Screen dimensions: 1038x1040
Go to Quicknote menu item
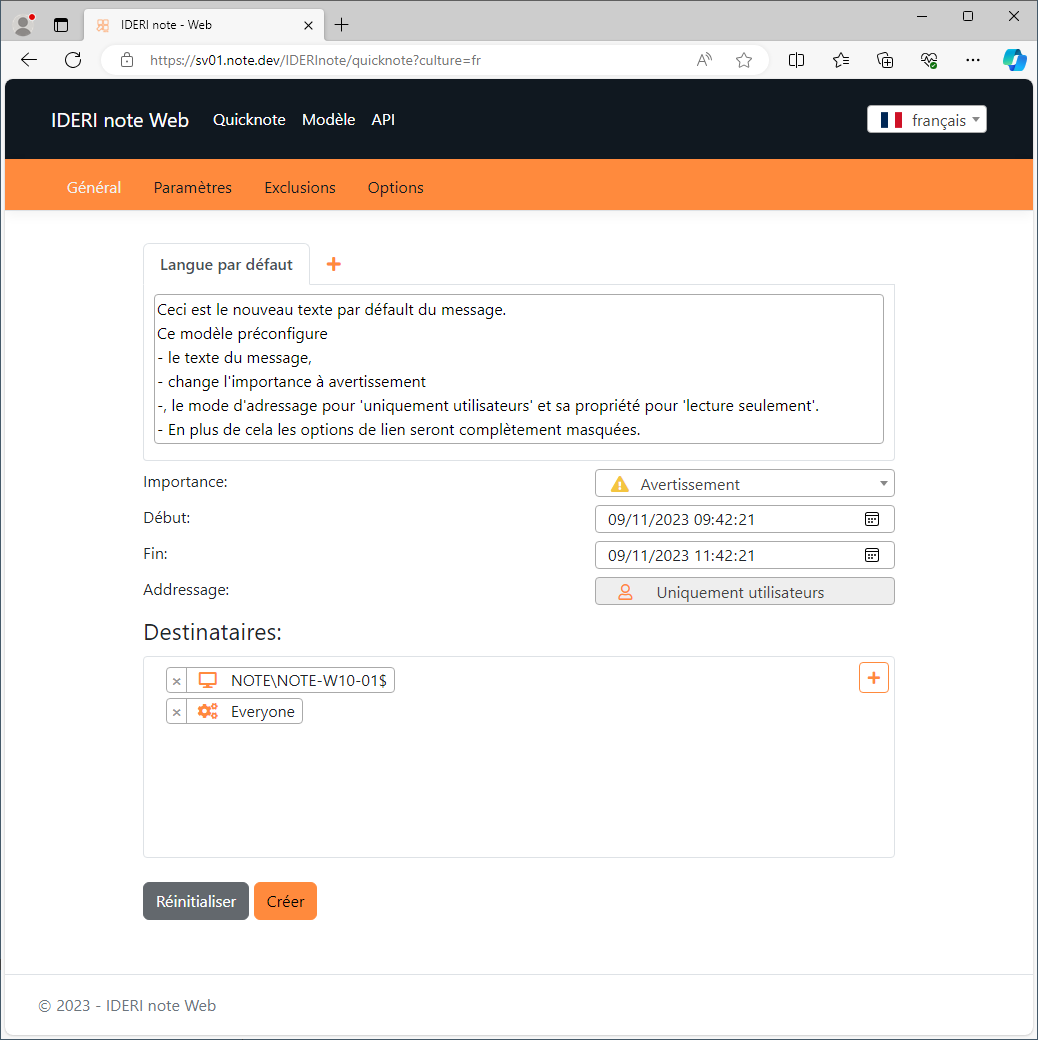click(x=249, y=119)
